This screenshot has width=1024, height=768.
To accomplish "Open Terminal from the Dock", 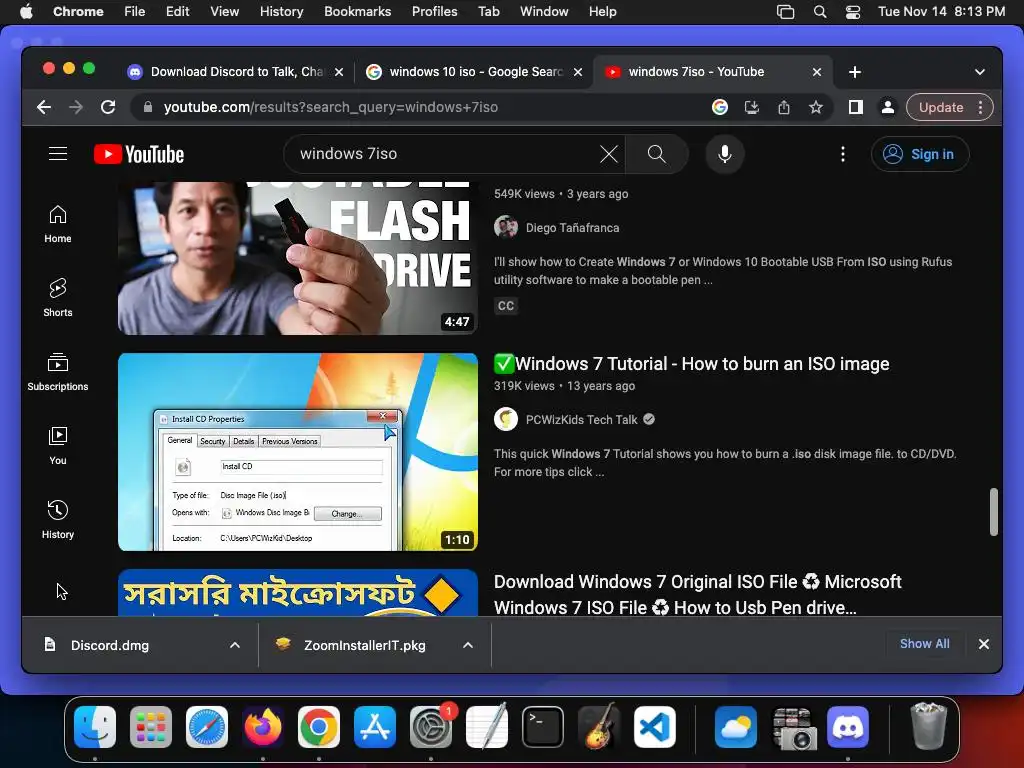I will point(543,727).
